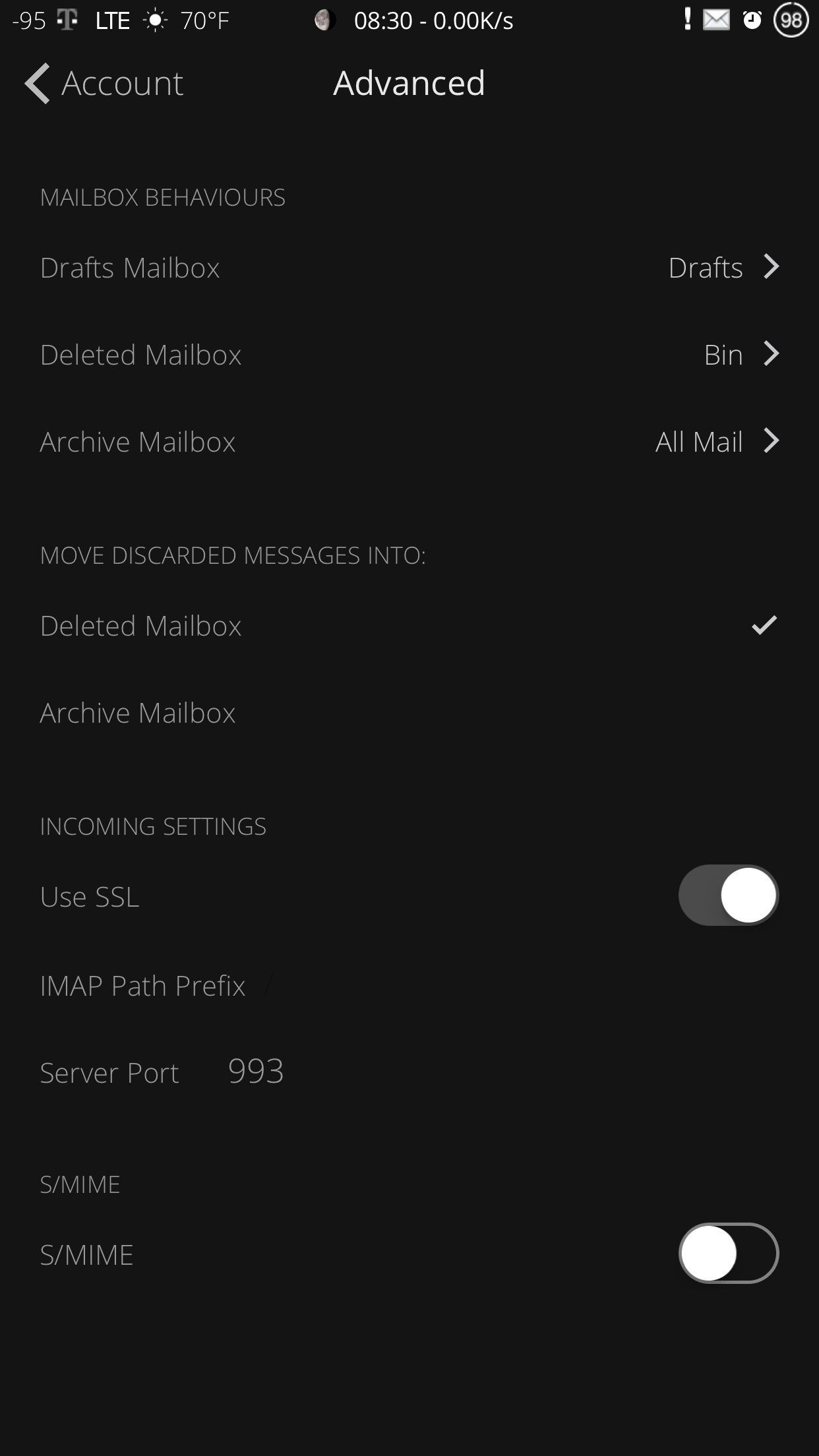Tap the exclamation alert icon in status bar
819x1456 pixels.
coord(688,19)
